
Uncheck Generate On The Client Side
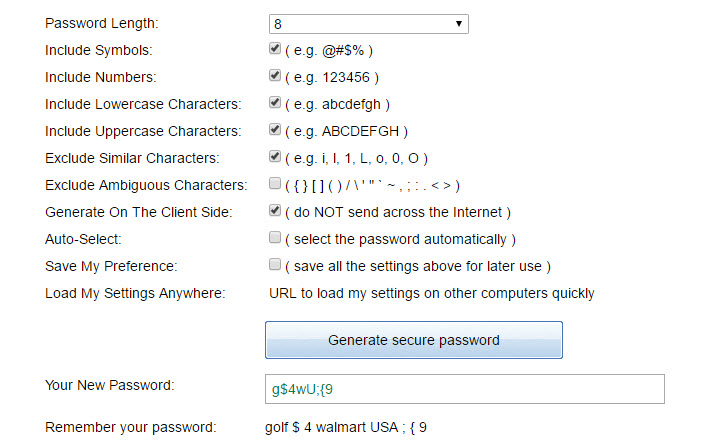(275, 211)
